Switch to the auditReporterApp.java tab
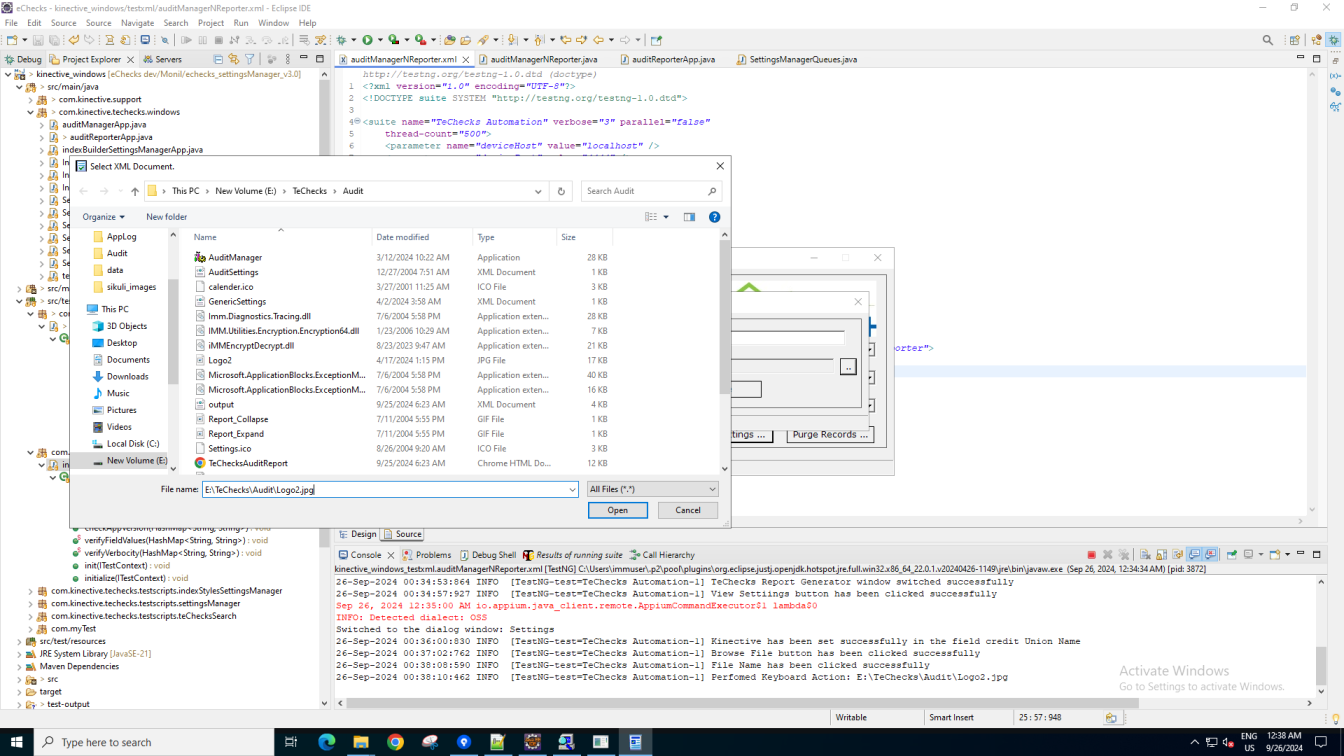The image size is (1344, 756). 673,59
